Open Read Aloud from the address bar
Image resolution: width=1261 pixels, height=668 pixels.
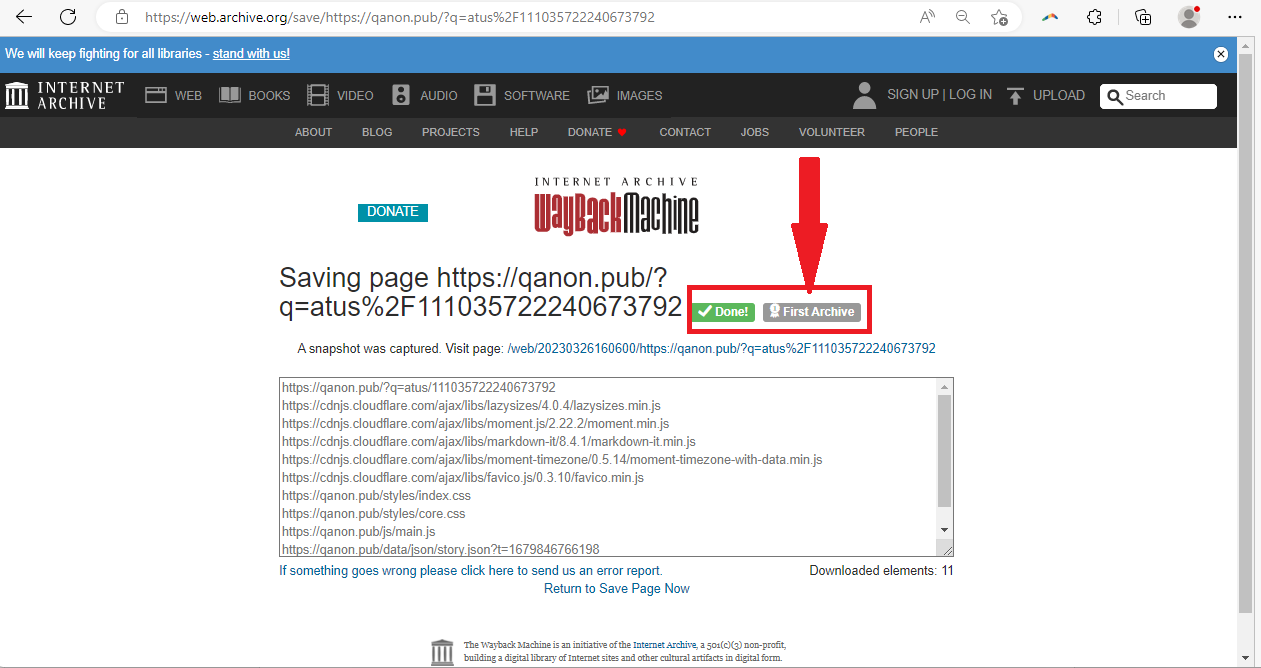pos(927,17)
